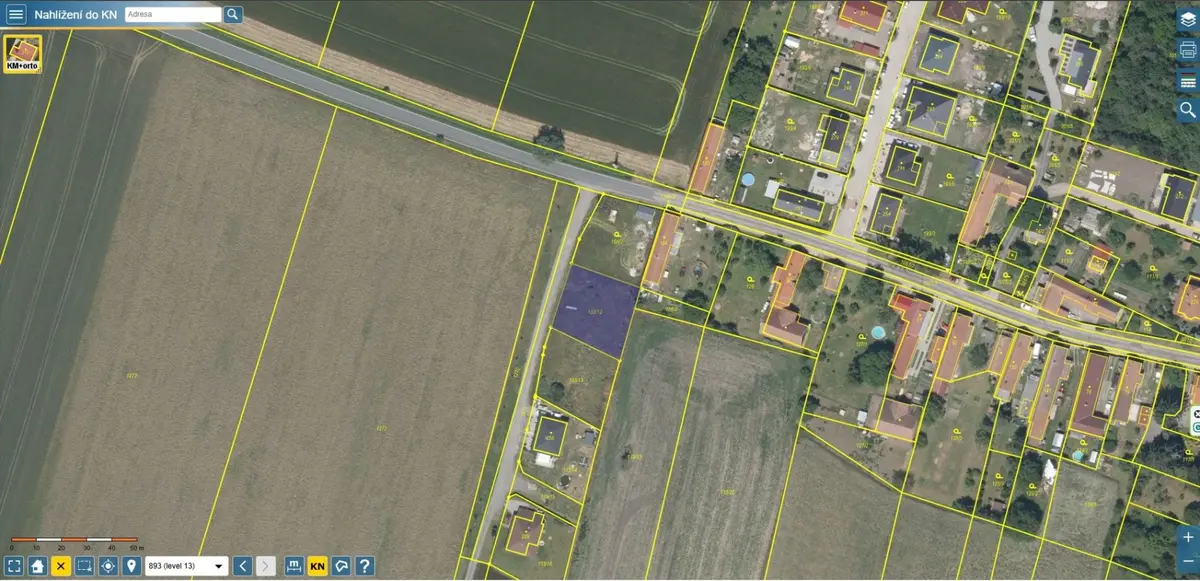The width and height of the screenshot is (1200, 581).
Task: Click the magnifier search button beside Adresa
Action: pos(233,15)
